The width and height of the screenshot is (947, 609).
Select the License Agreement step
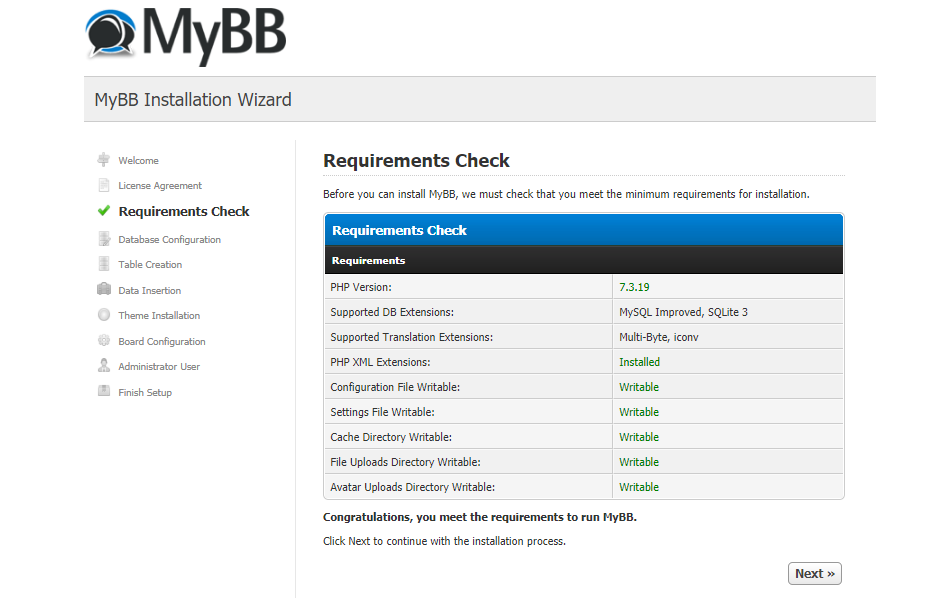click(x=160, y=185)
